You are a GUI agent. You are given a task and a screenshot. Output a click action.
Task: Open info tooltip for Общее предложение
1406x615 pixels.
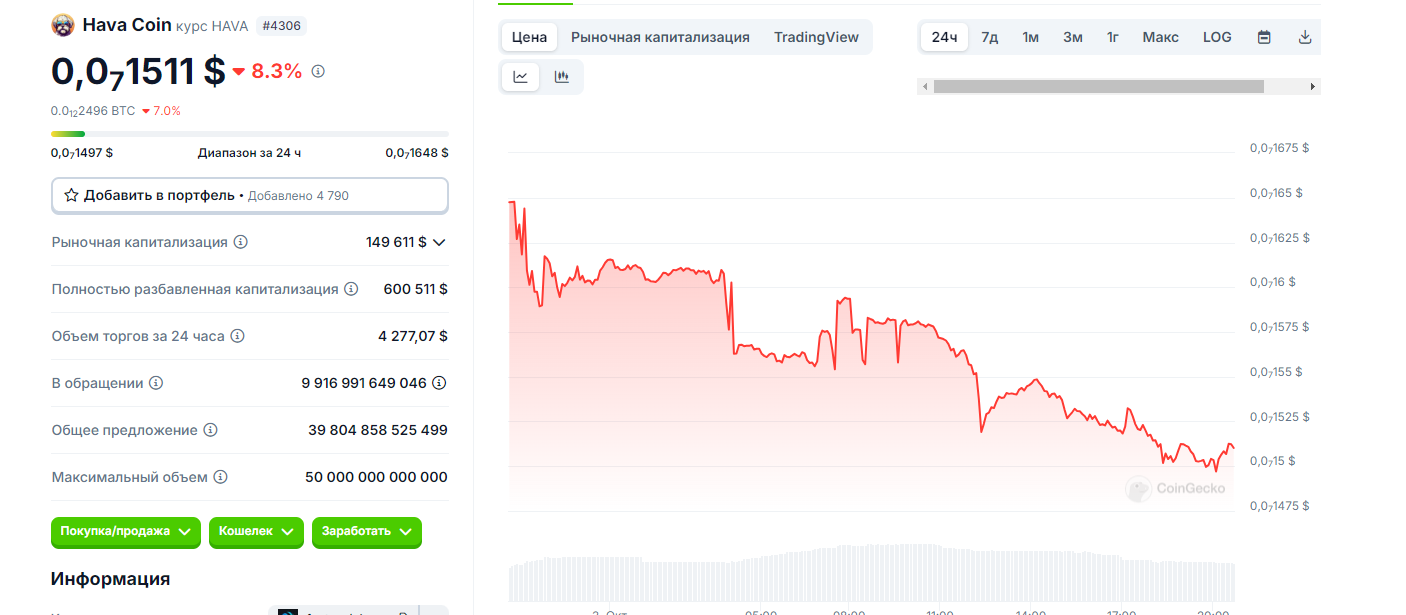[210, 430]
